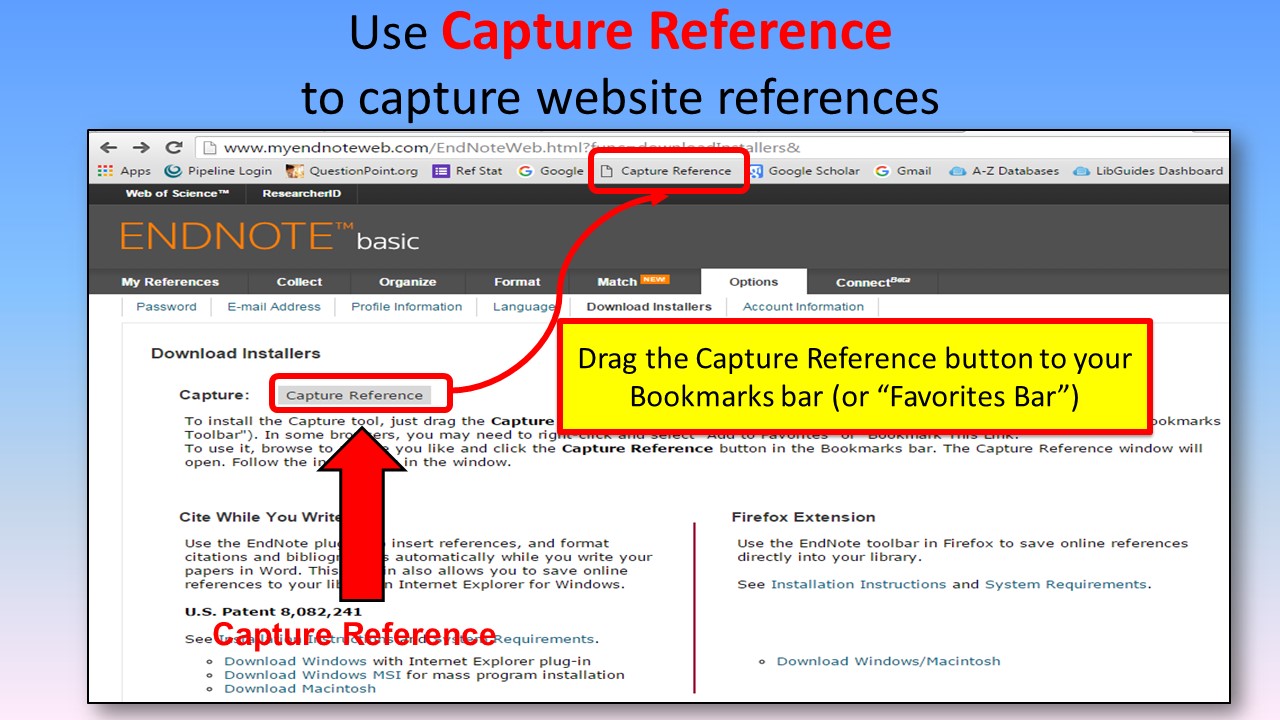The image size is (1280, 720).
Task: Click the browser back arrow
Action: [109, 146]
